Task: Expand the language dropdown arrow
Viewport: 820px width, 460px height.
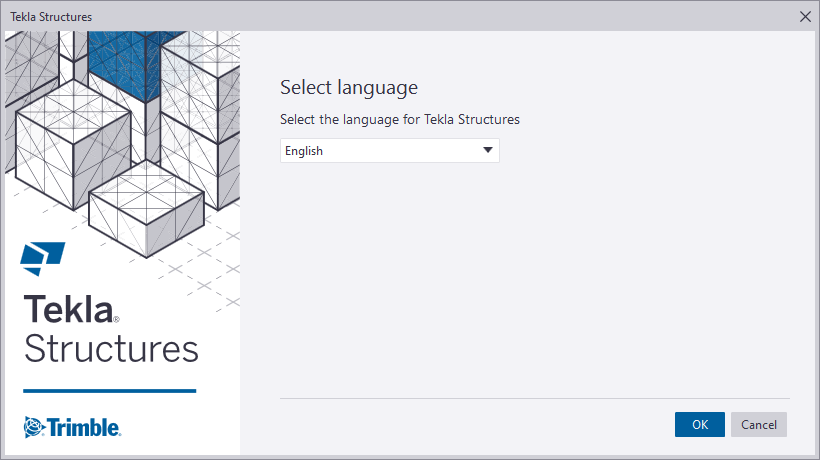Action: pos(488,150)
